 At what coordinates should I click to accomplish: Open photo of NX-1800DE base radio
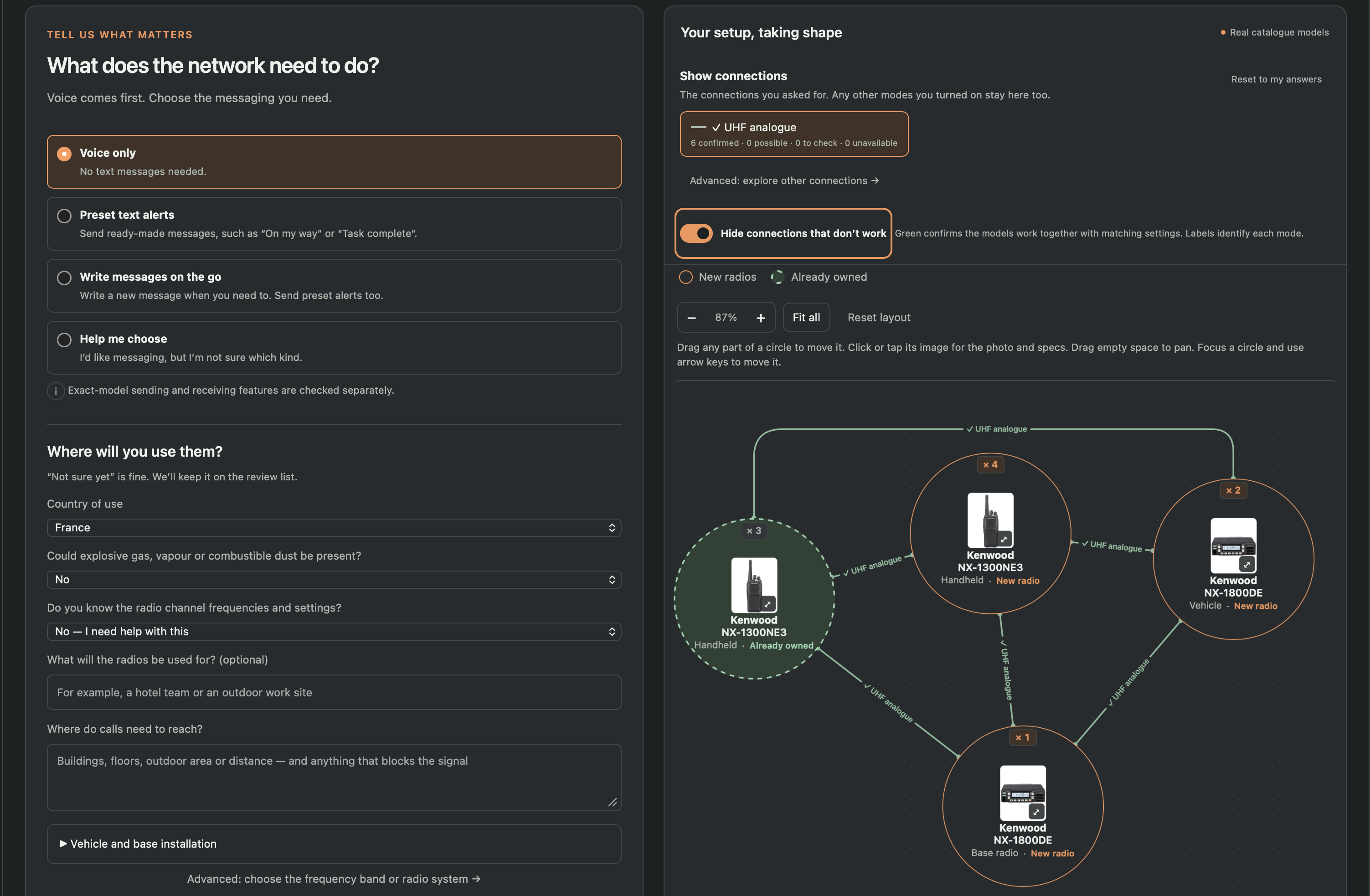tap(1022, 793)
